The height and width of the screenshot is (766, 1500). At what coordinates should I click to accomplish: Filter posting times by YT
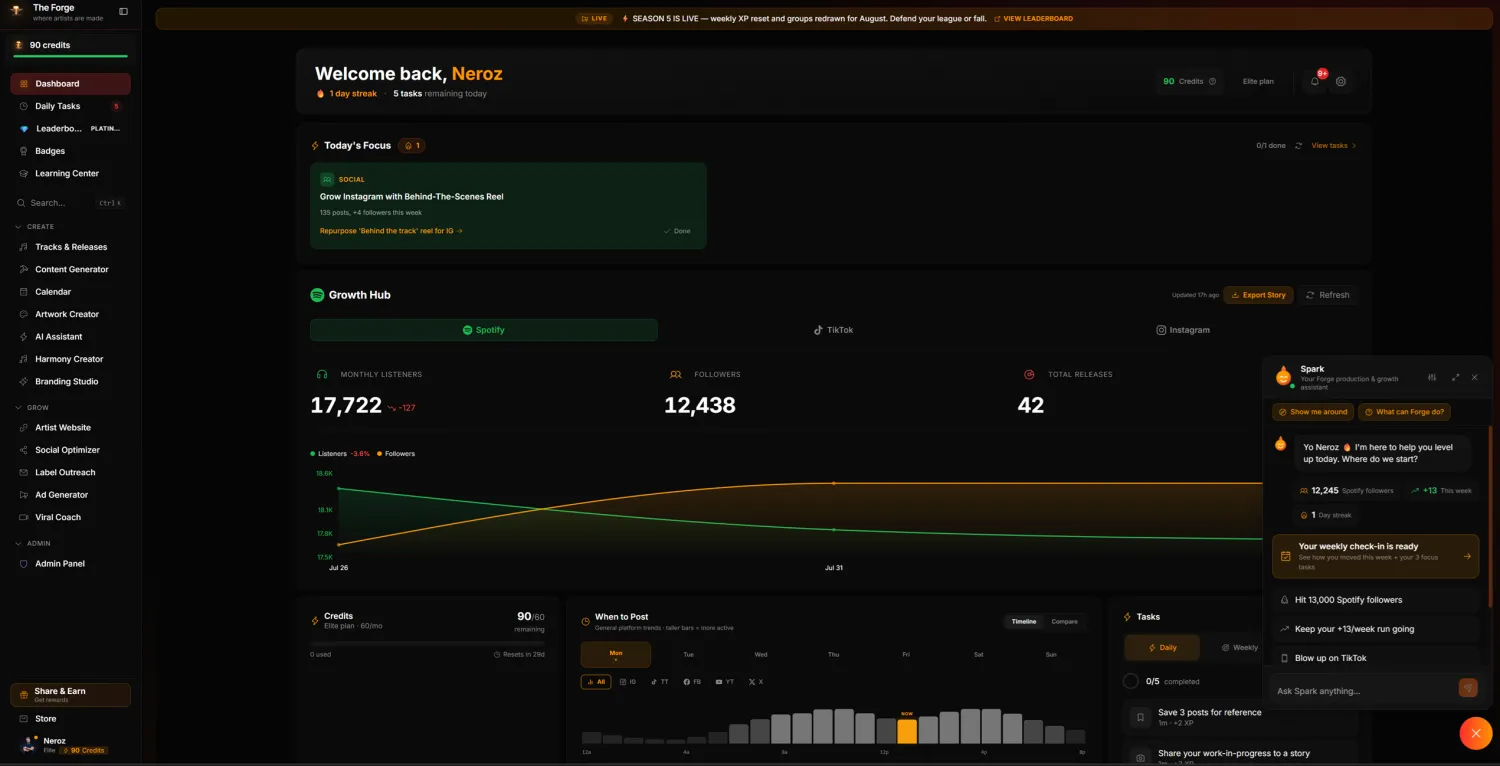click(x=725, y=682)
